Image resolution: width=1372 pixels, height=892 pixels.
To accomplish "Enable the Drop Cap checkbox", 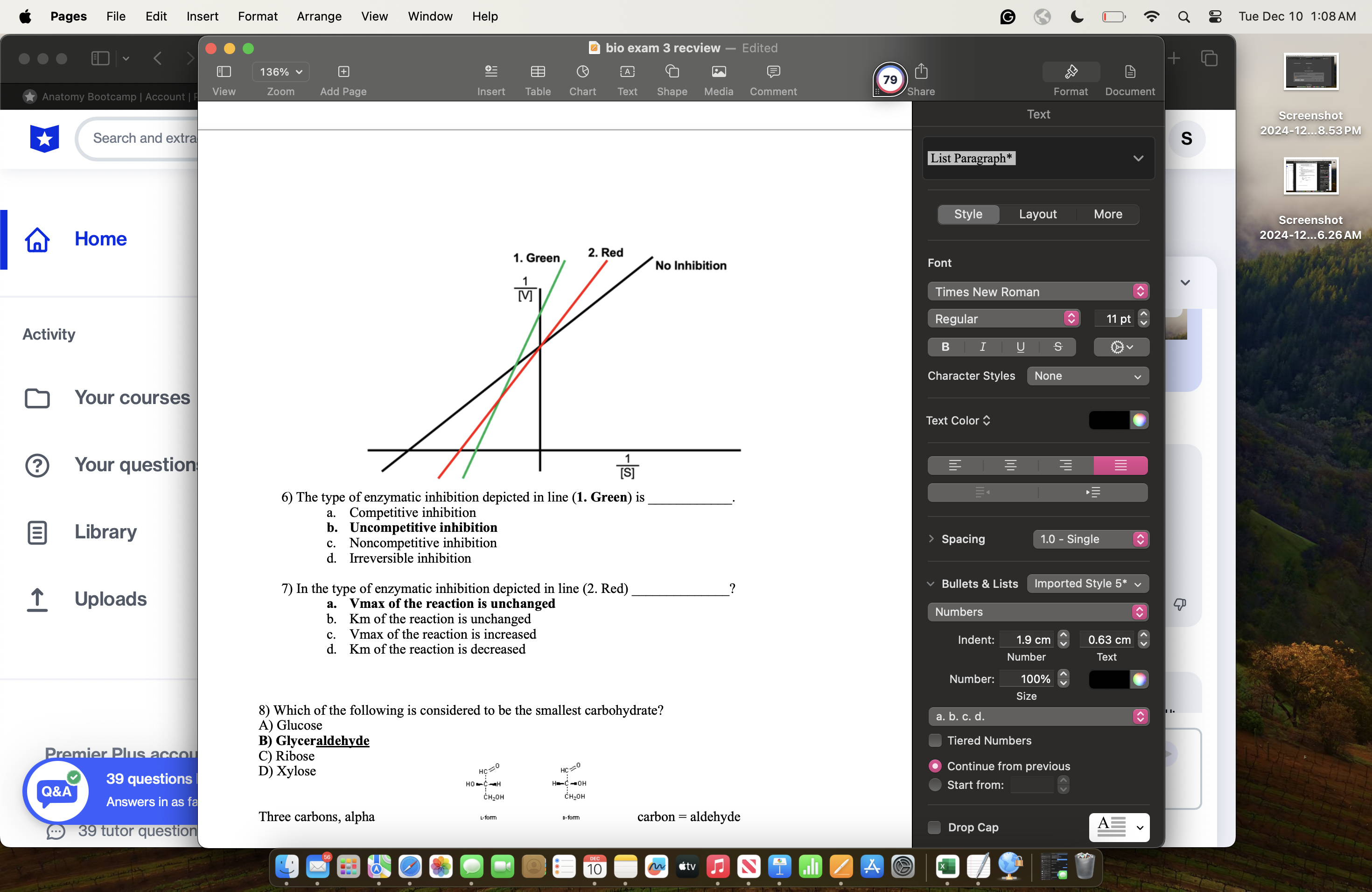I will (934, 828).
